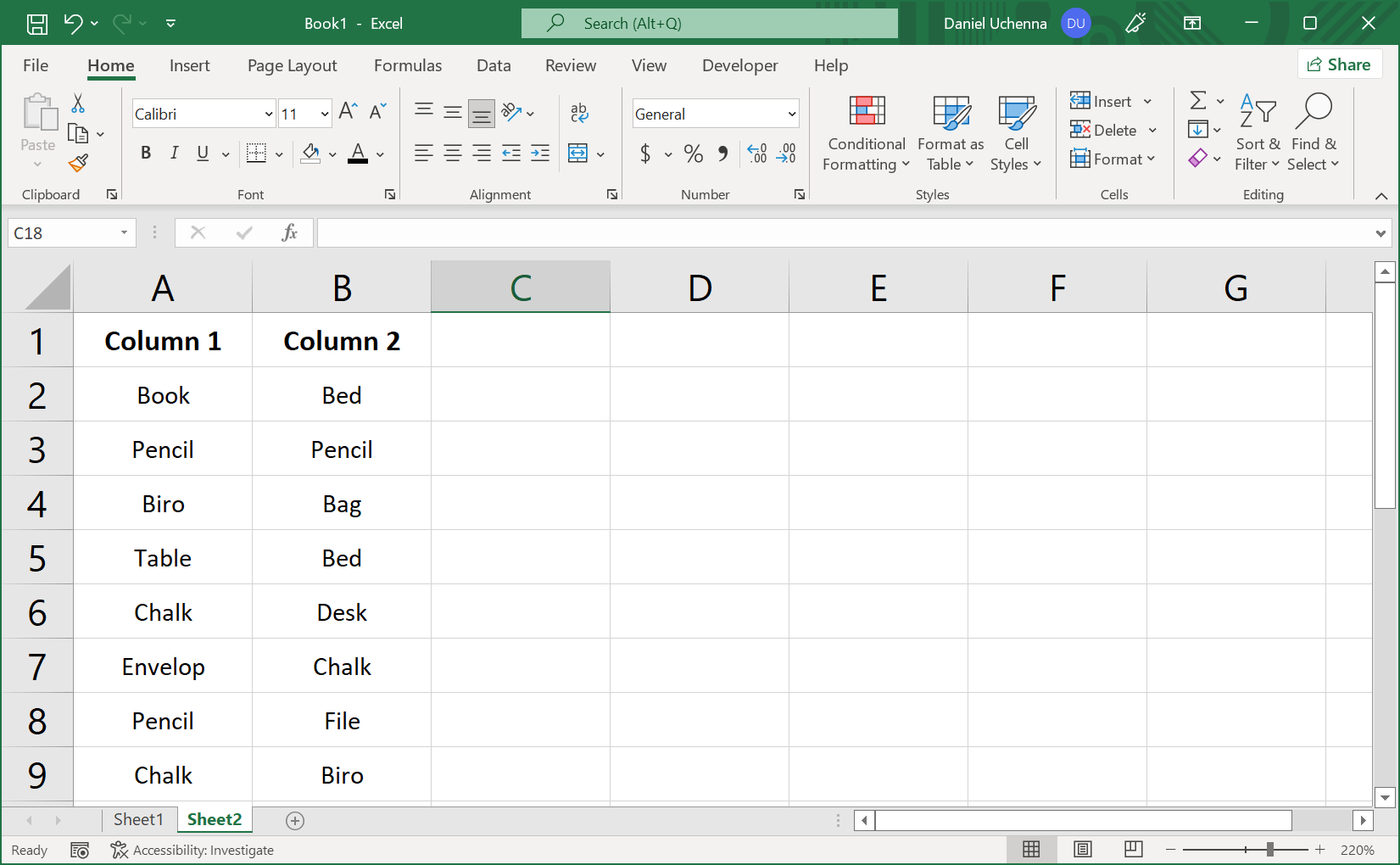1400x865 pixels.
Task: Click the AutoSum icon
Action: pyautogui.click(x=1198, y=100)
